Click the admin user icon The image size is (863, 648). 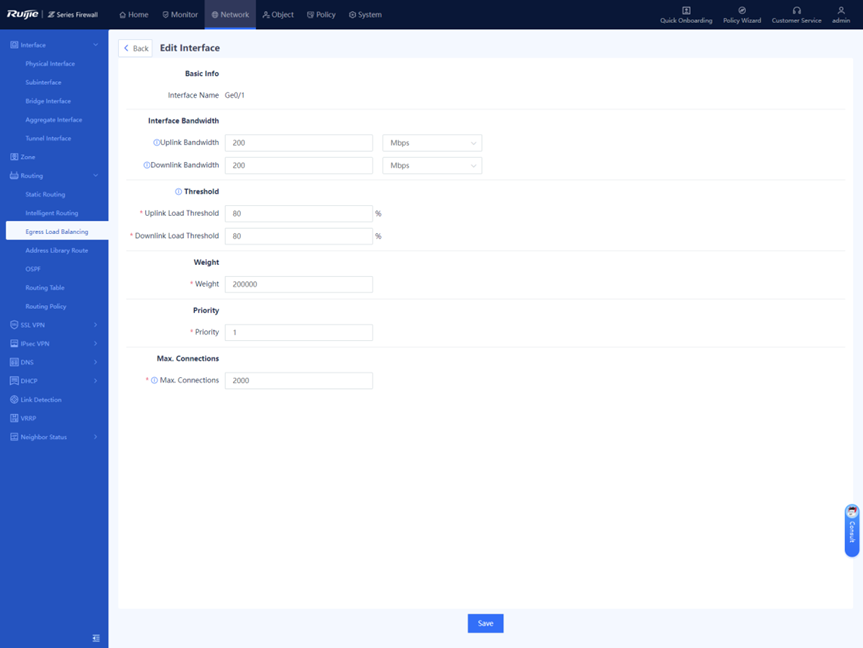point(841,11)
